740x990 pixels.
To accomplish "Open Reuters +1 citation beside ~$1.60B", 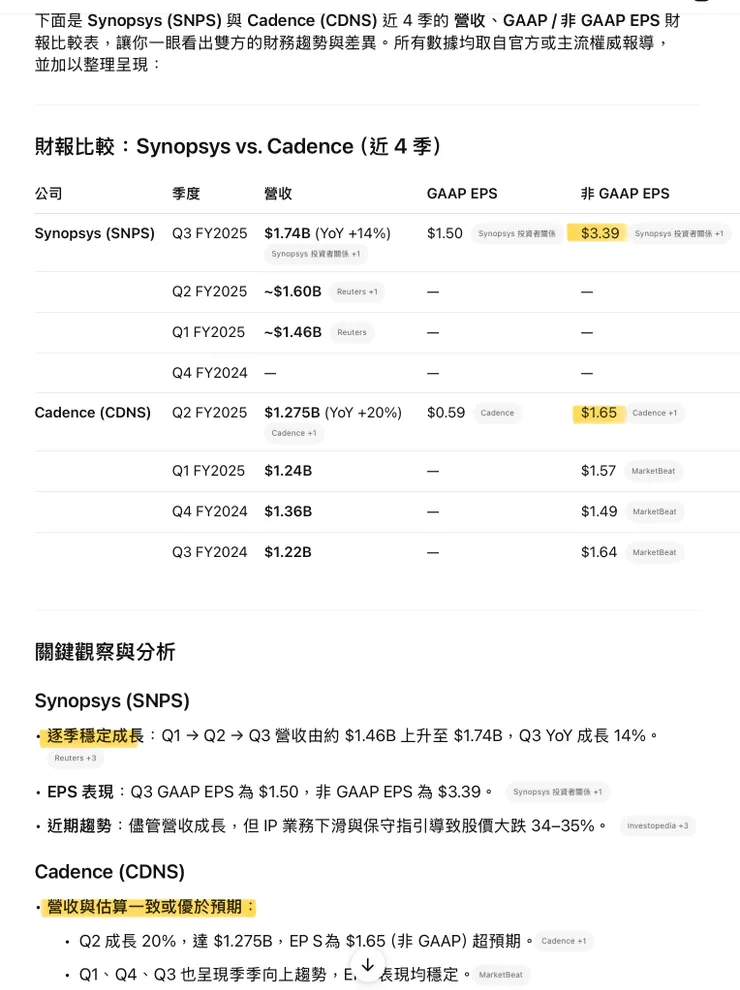I will pos(357,292).
